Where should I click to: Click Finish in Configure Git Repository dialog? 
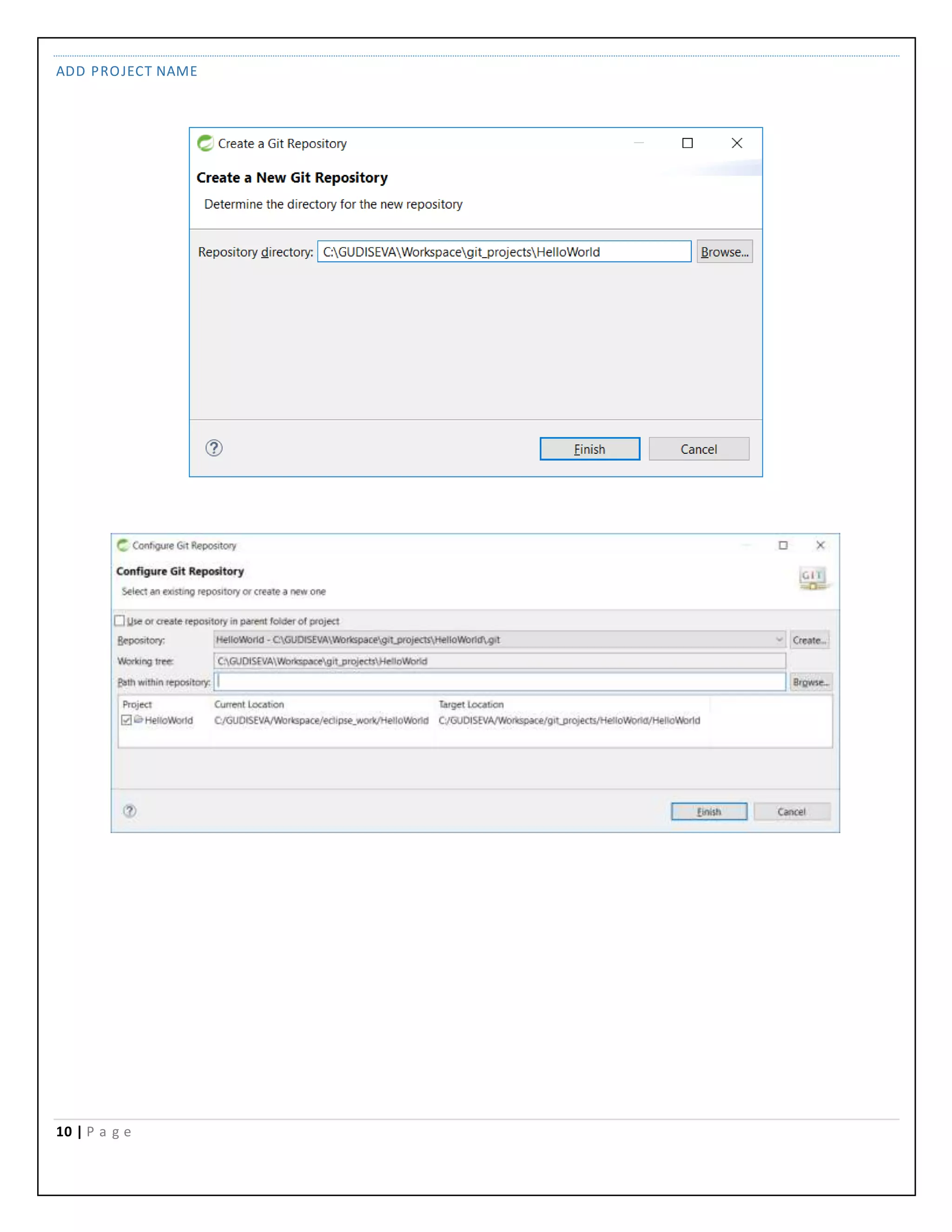tap(708, 811)
